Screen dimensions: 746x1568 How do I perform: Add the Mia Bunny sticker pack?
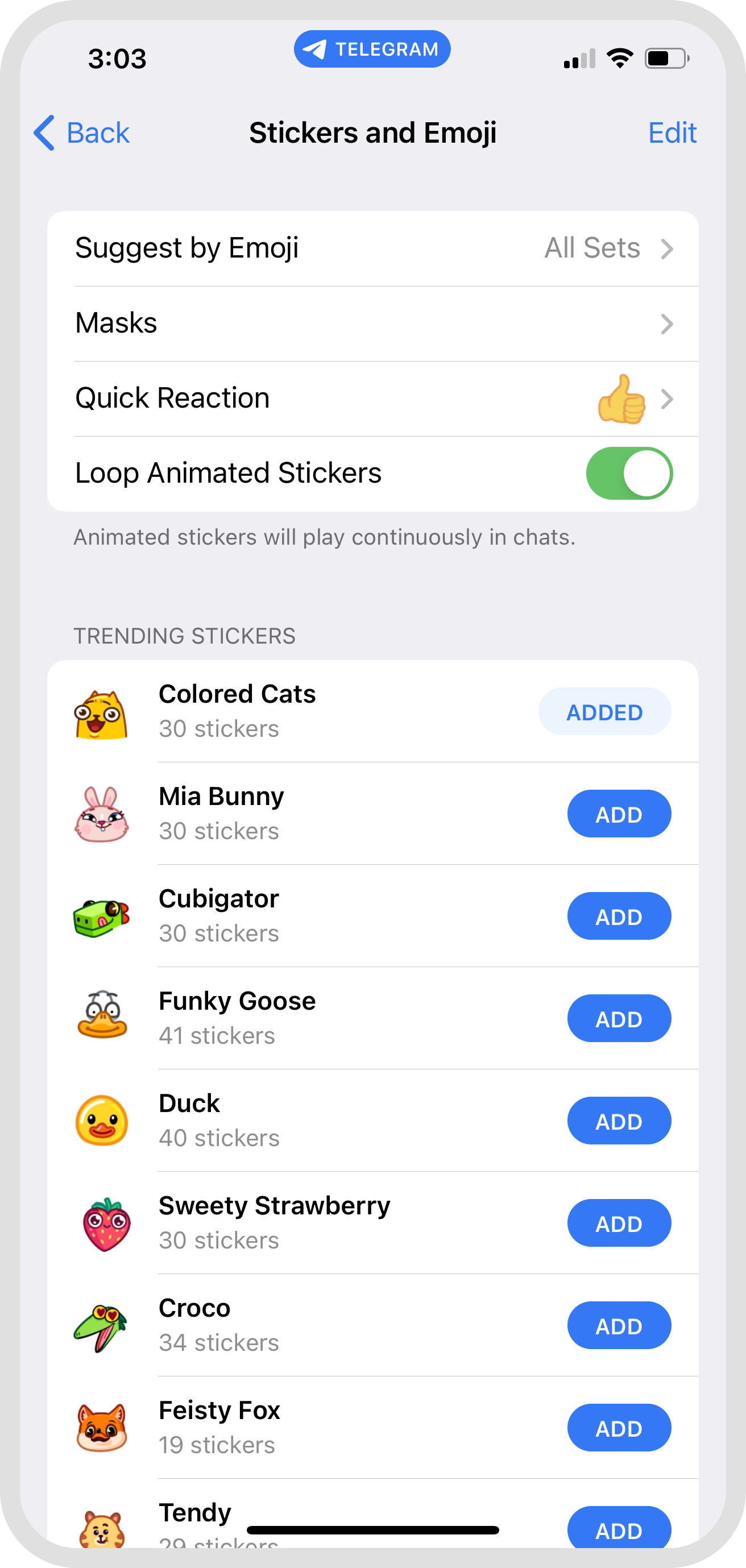[619, 814]
